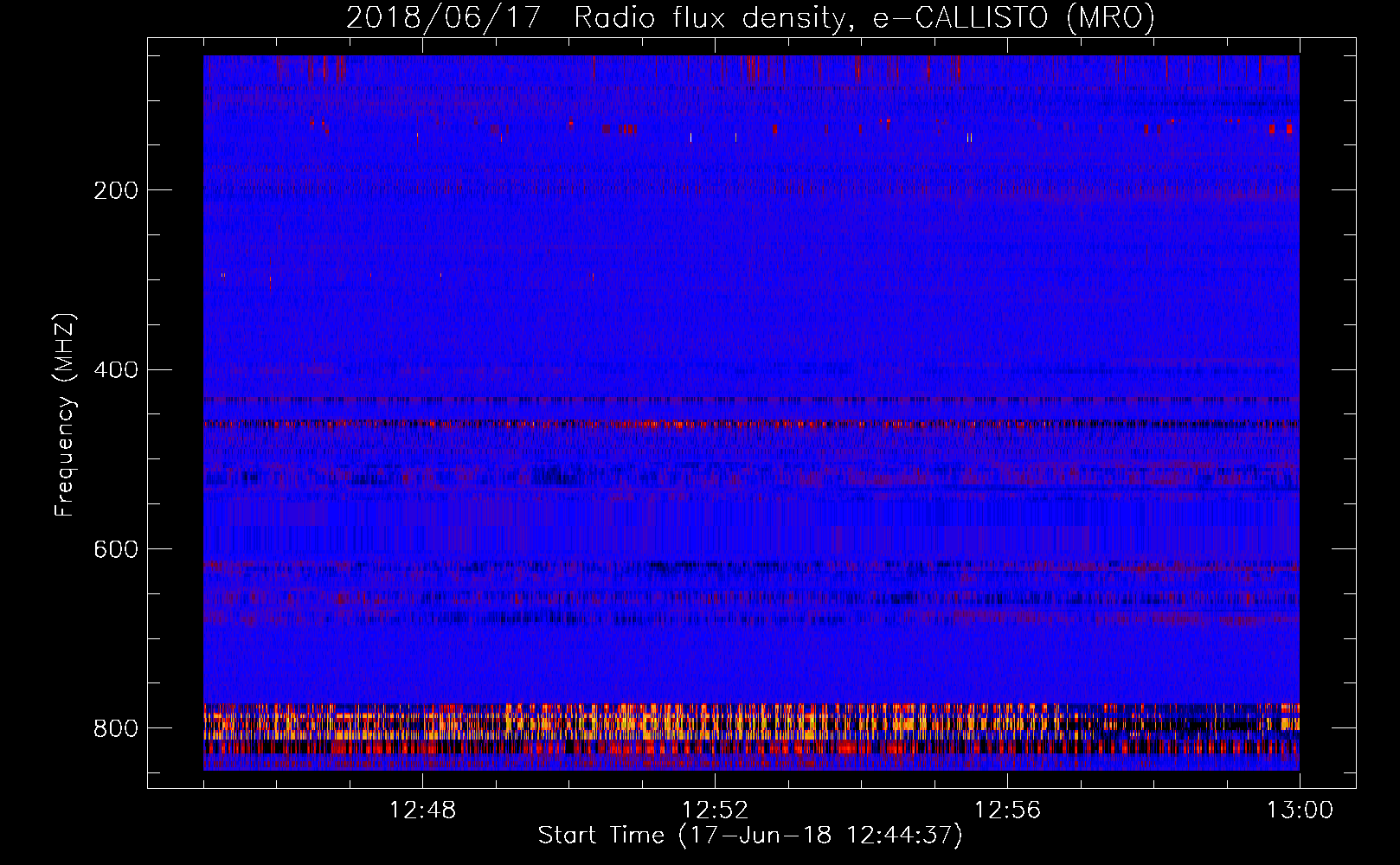
Task: Click the 'Start Time (17-Jun-18 12:44:37)' label
Action: click(x=750, y=836)
